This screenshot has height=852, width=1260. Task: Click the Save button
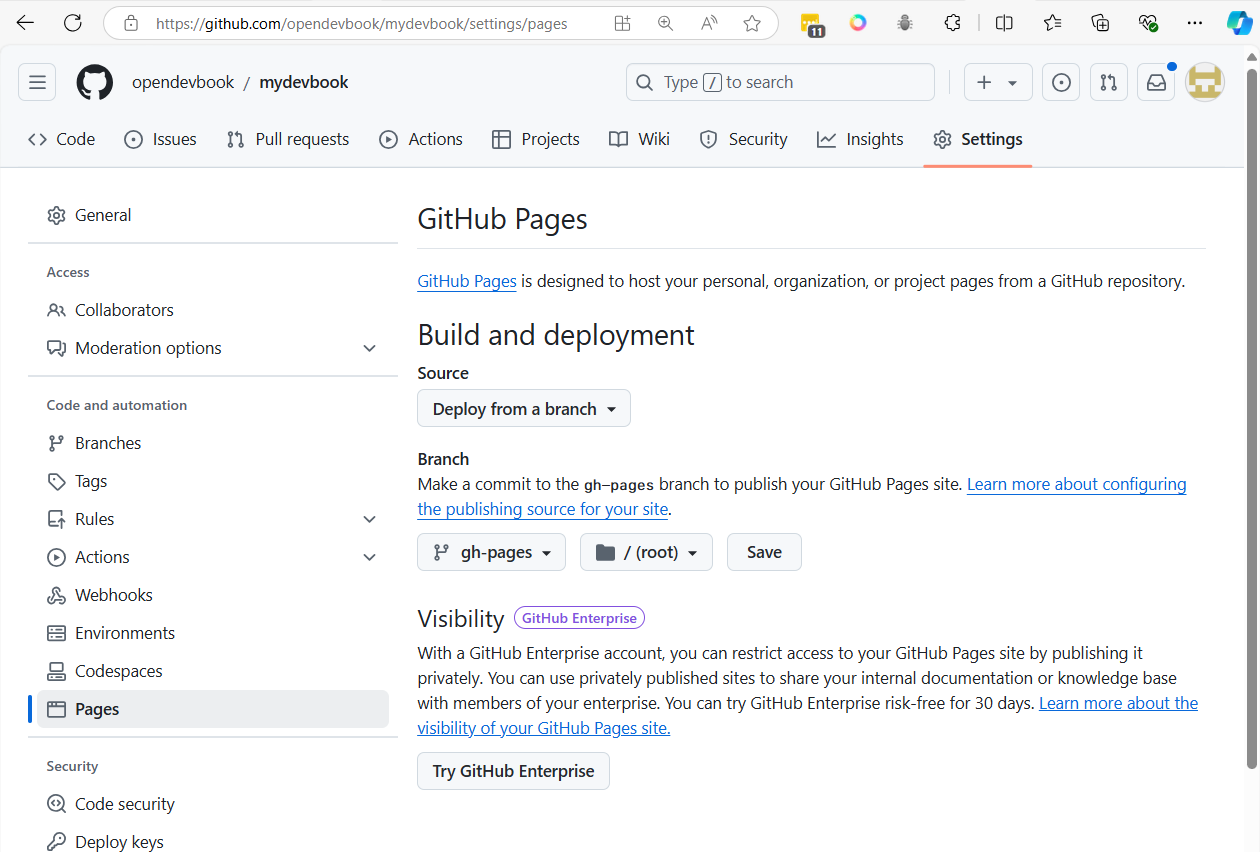[764, 552]
